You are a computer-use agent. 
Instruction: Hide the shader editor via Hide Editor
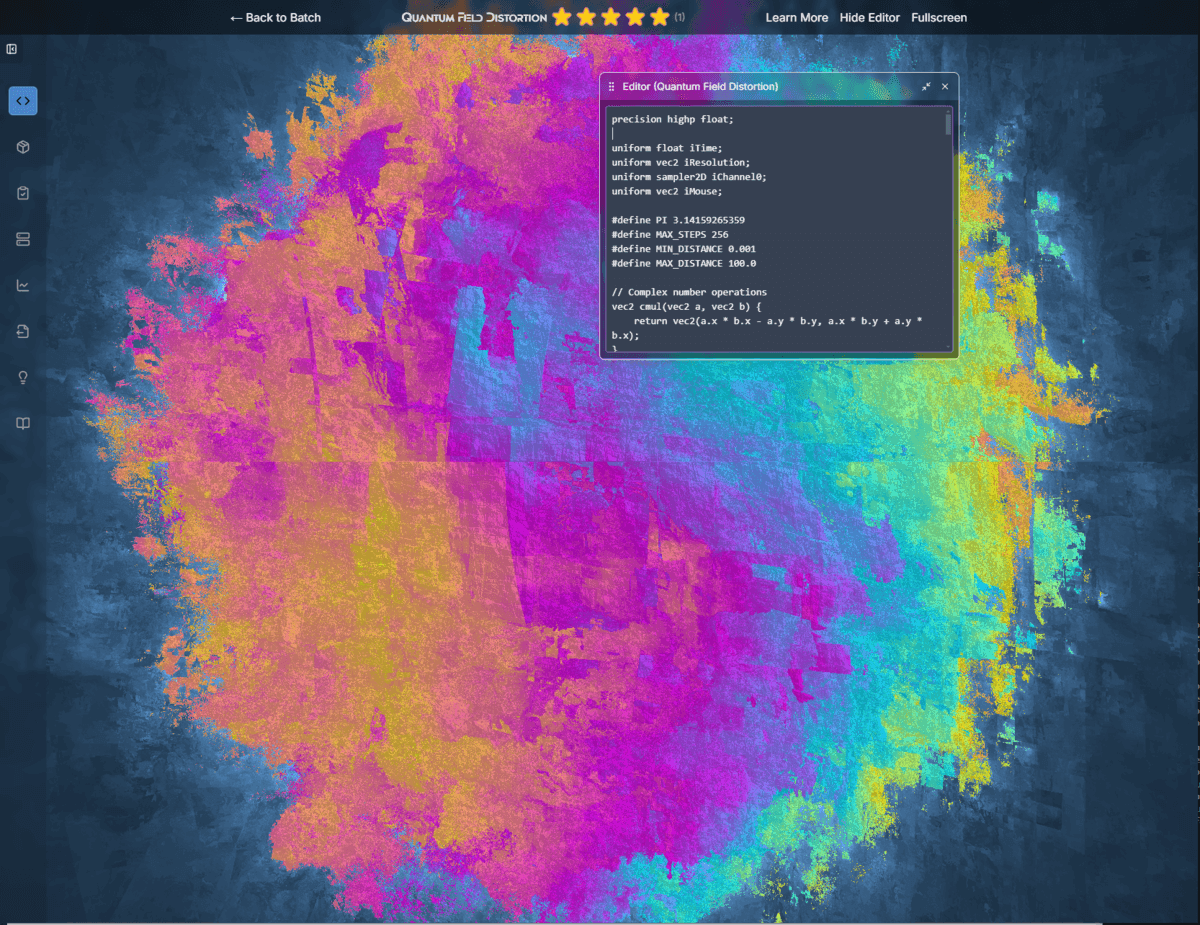pyautogui.click(x=869, y=17)
